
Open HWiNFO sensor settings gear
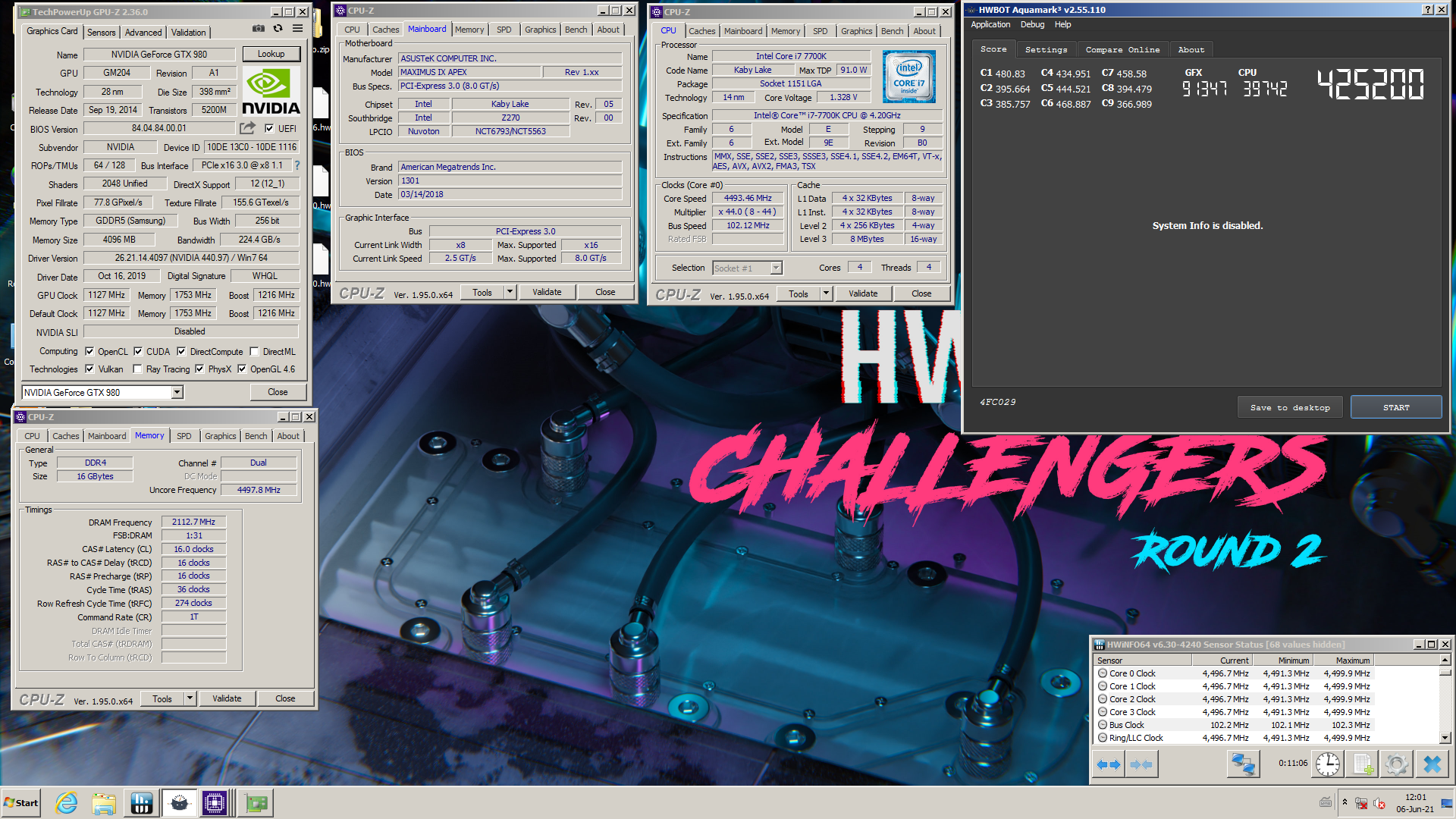click(1397, 764)
